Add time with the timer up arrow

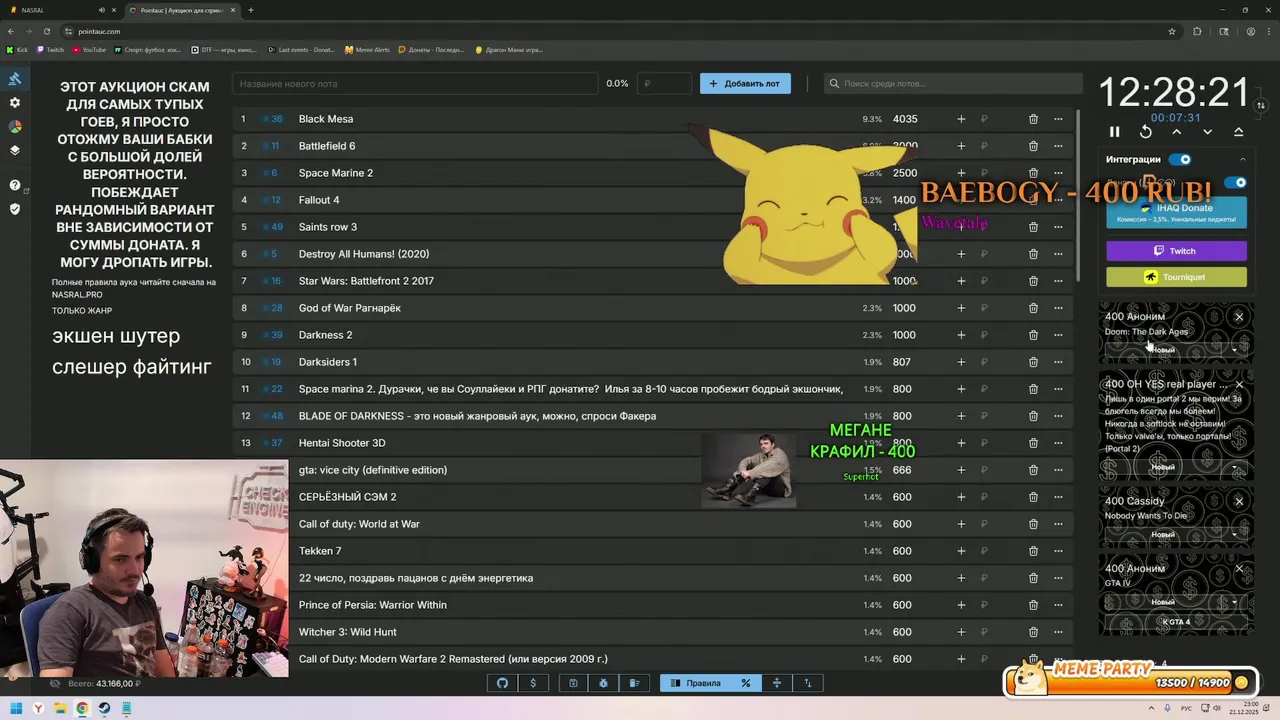[x=1177, y=132]
